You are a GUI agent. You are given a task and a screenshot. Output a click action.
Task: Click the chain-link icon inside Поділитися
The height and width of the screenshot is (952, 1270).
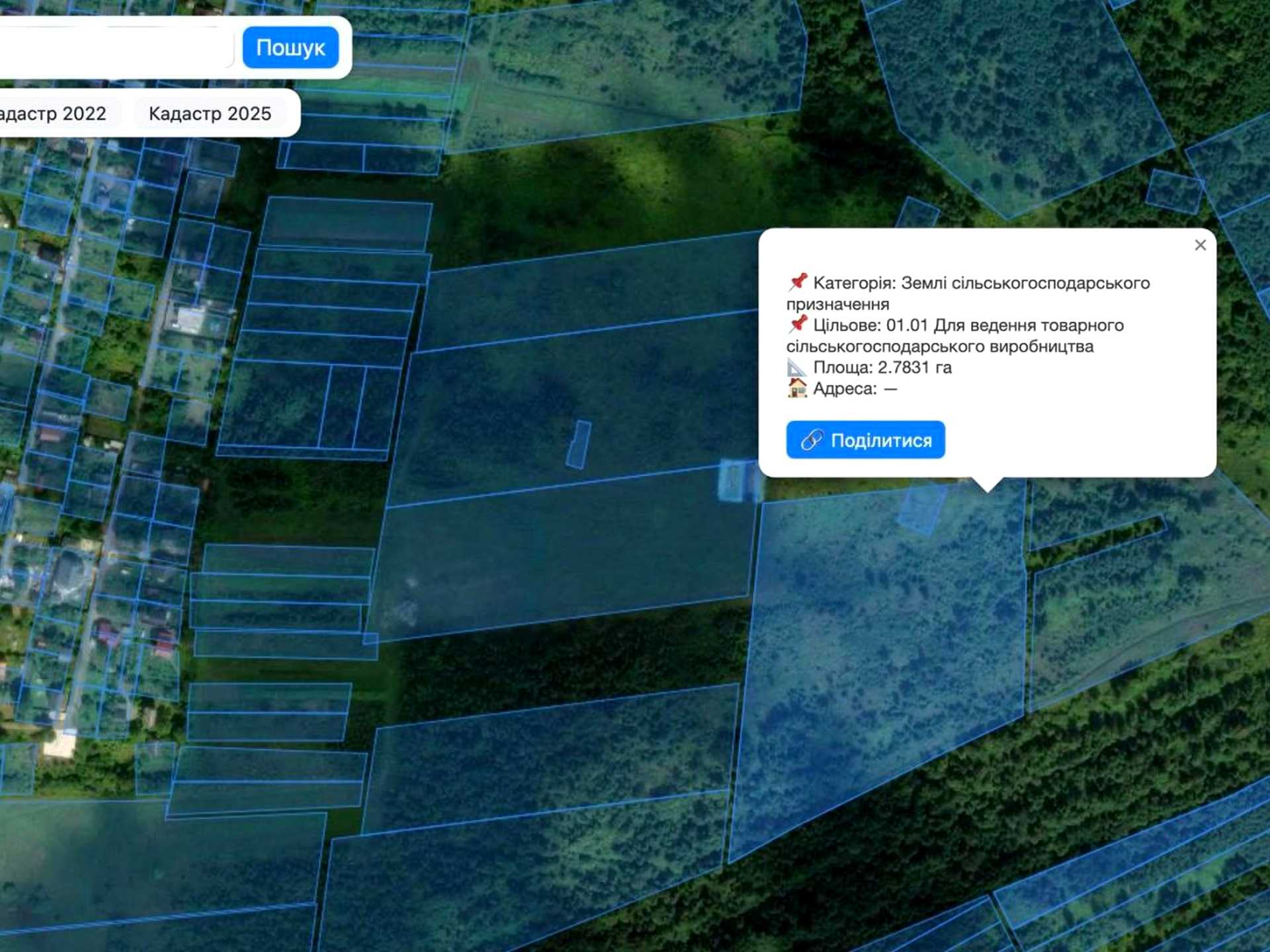point(812,440)
